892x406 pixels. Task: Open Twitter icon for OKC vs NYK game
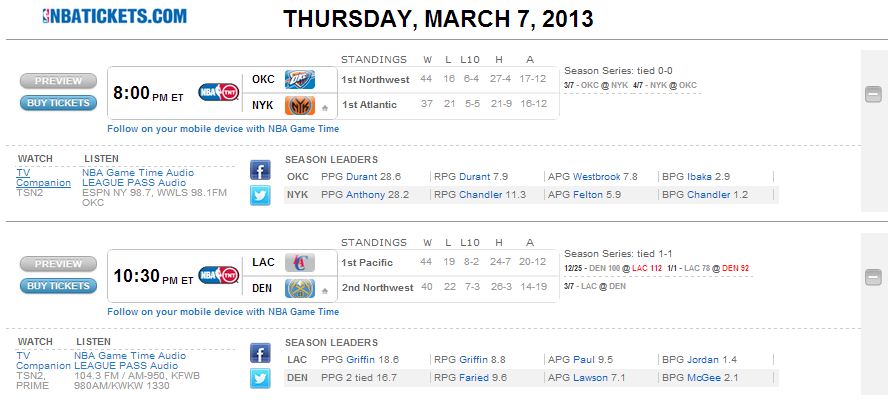click(x=260, y=196)
